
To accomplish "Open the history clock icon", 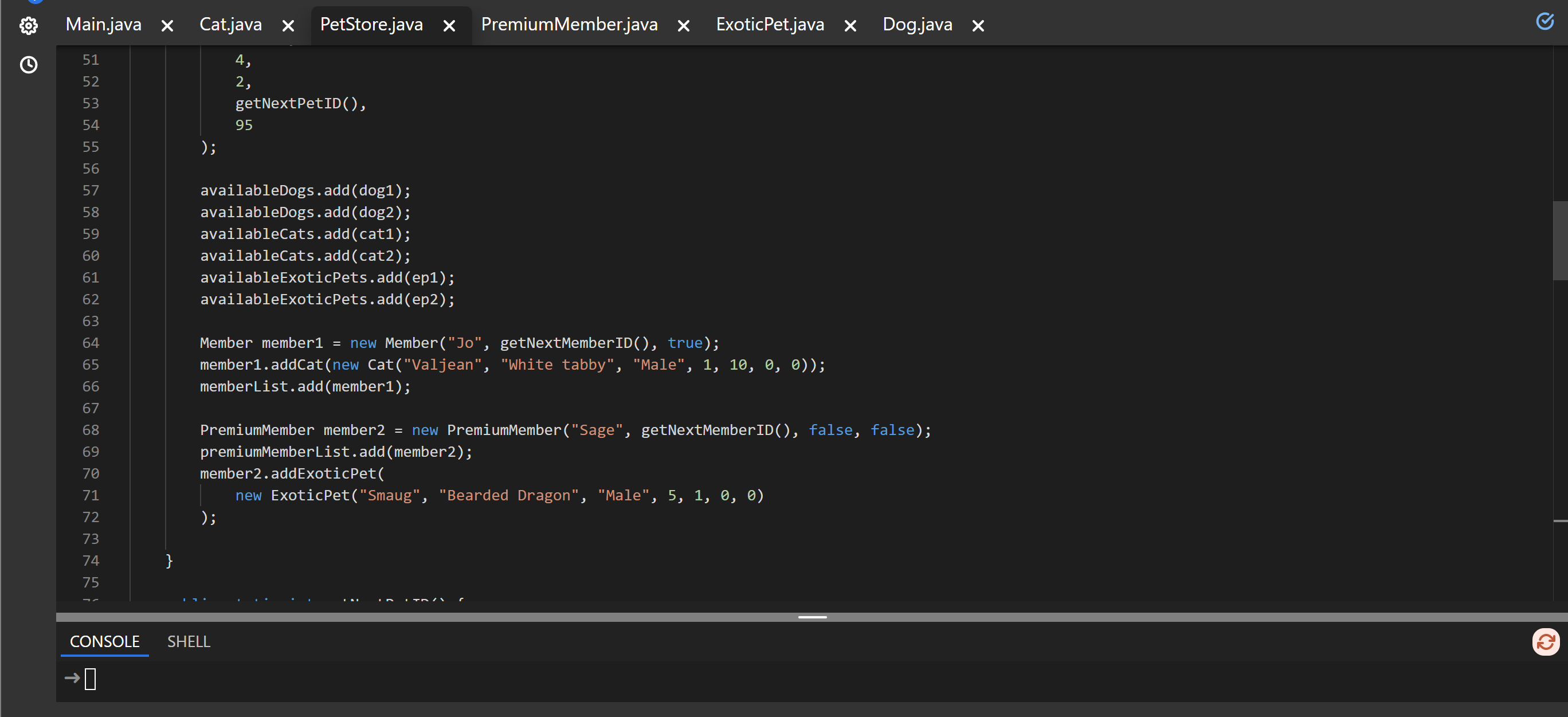I will [x=29, y=65].
